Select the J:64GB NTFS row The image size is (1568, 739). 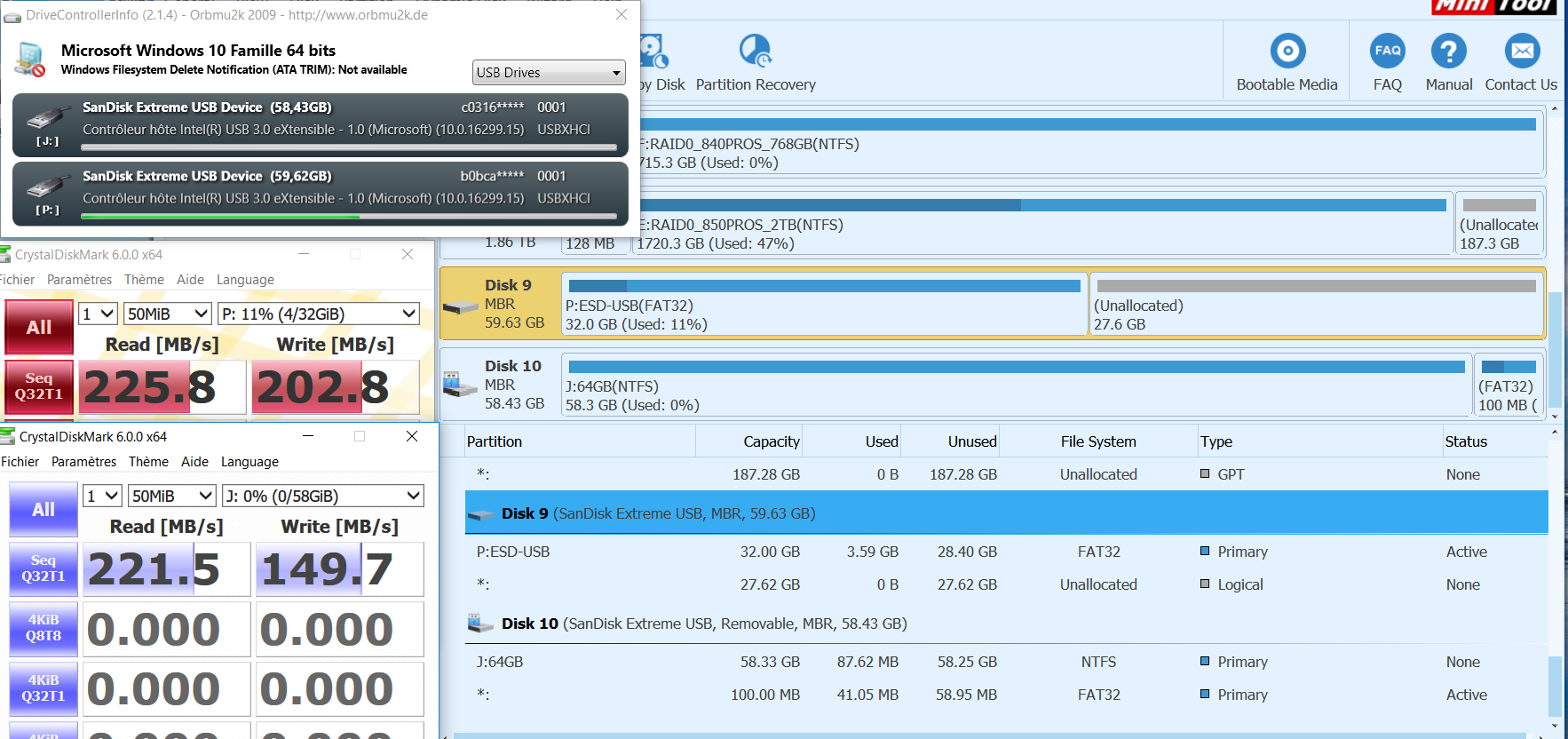pyautogui.click(x=1006, y=662)
